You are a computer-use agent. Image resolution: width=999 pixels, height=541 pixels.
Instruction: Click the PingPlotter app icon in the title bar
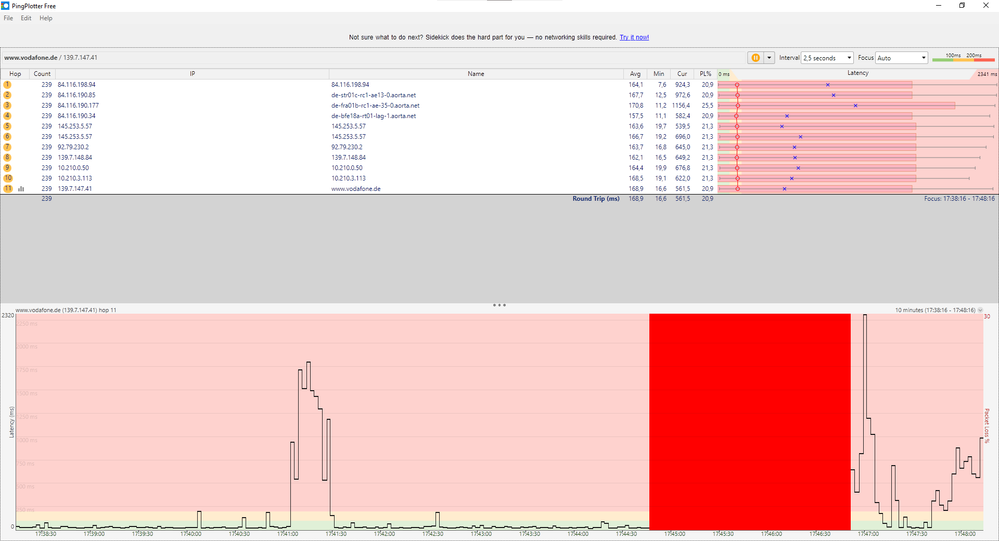coord(5,6)
